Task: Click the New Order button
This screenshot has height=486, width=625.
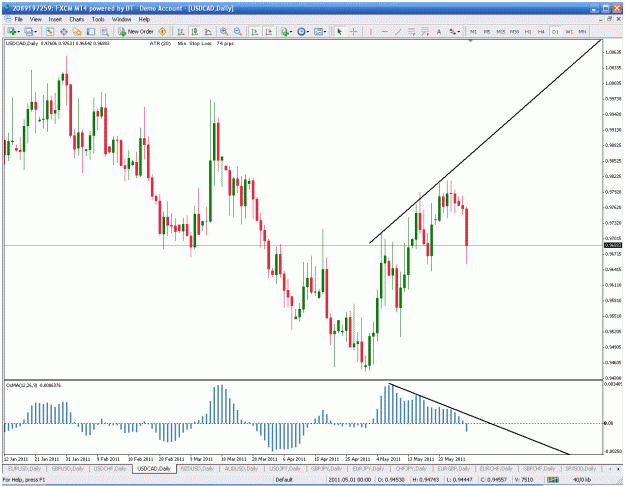Action: pos(136,31)
